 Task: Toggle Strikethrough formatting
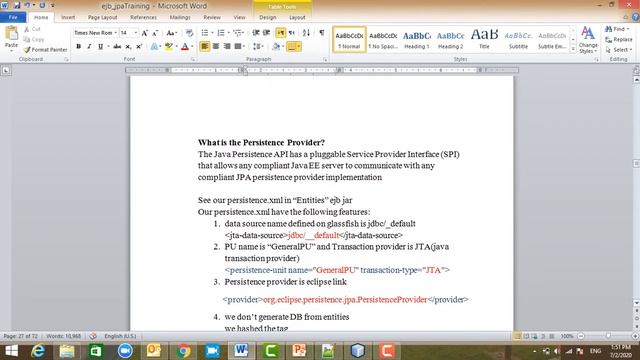pyautogui.click(x=117, y=47)
